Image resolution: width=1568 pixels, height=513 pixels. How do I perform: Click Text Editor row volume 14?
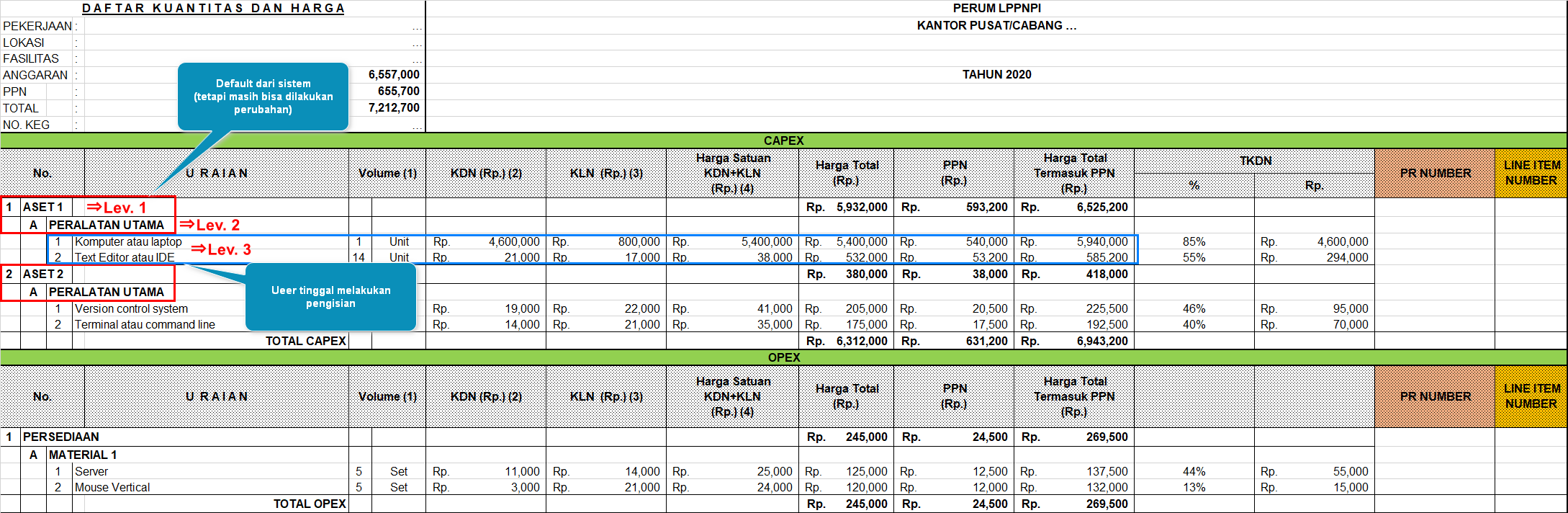point(359,257)
